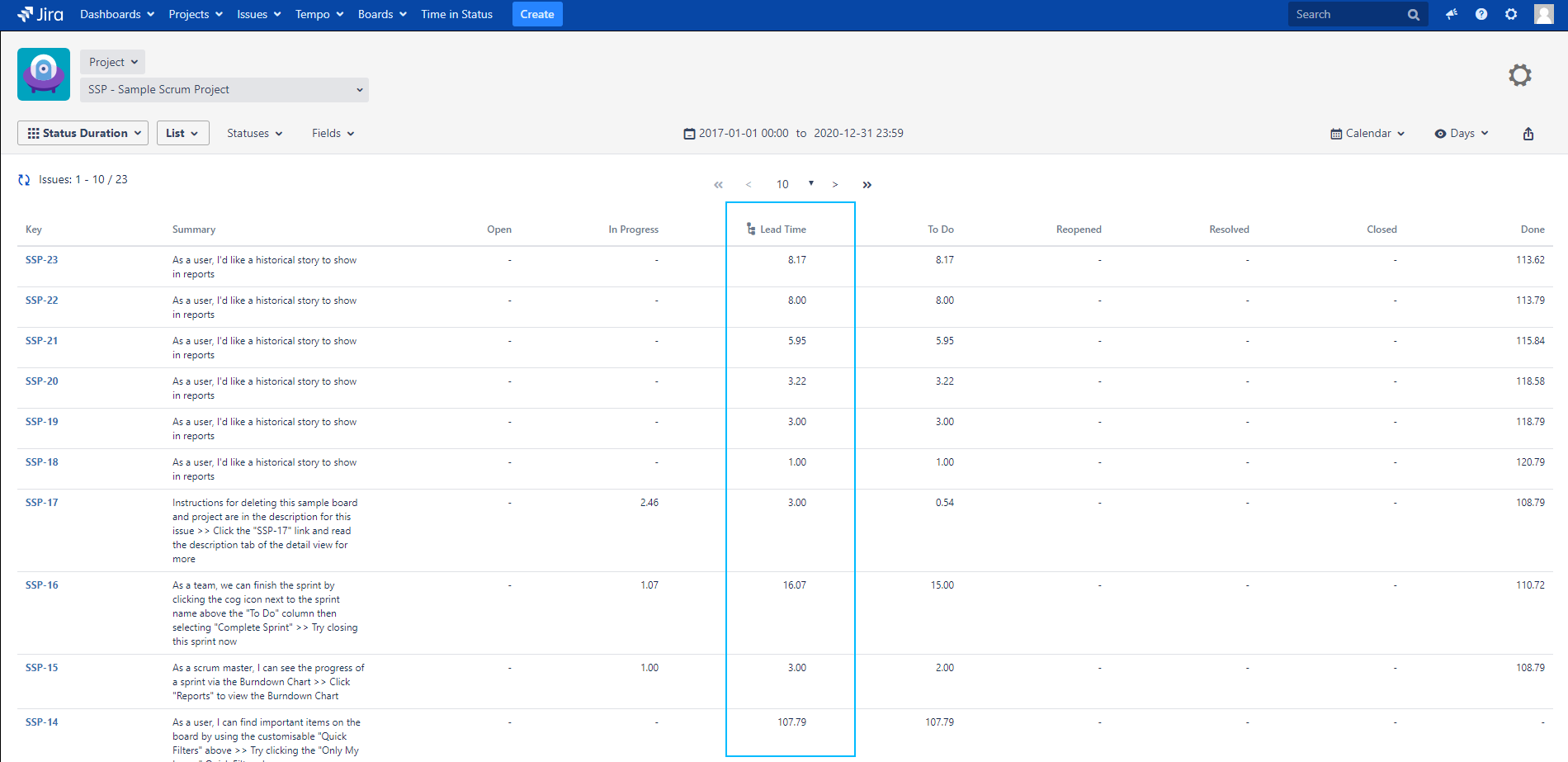This screenshot has width=1568, height=762.
Task: Expand the Status Duration report dropdown
Action: tap(83, 133)
